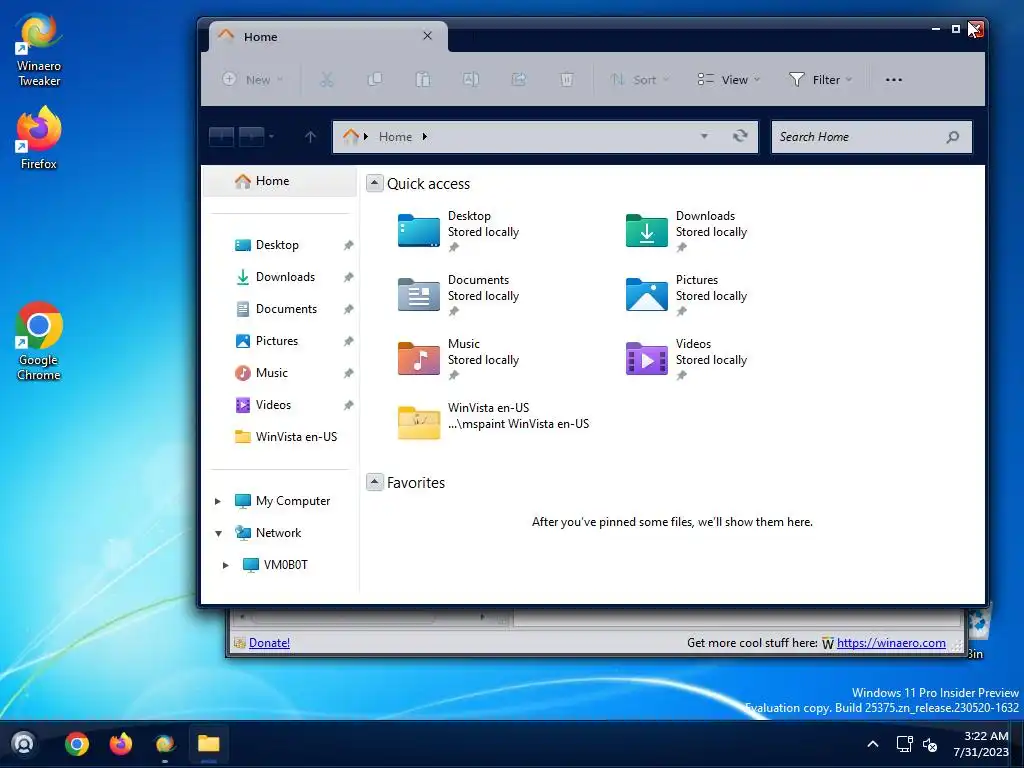
Task: Click the Rename icon in toolbar
Action: tap(471, 80)
